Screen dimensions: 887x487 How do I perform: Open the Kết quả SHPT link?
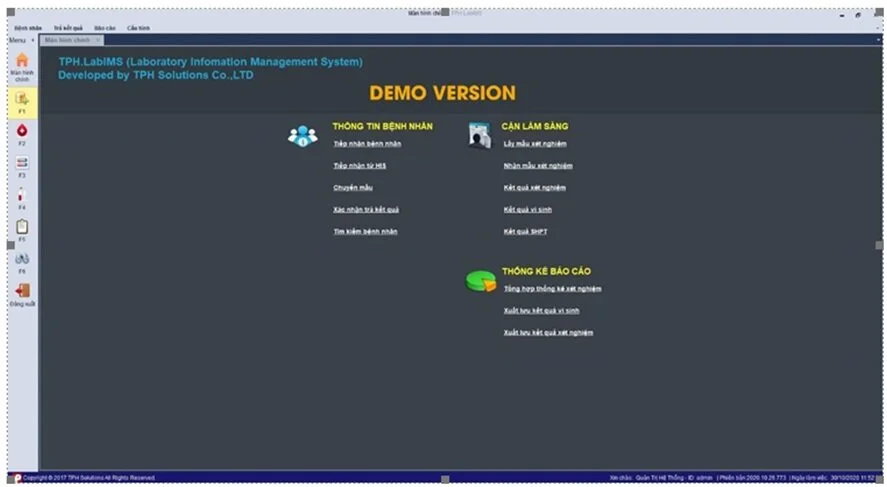[526, 231]
